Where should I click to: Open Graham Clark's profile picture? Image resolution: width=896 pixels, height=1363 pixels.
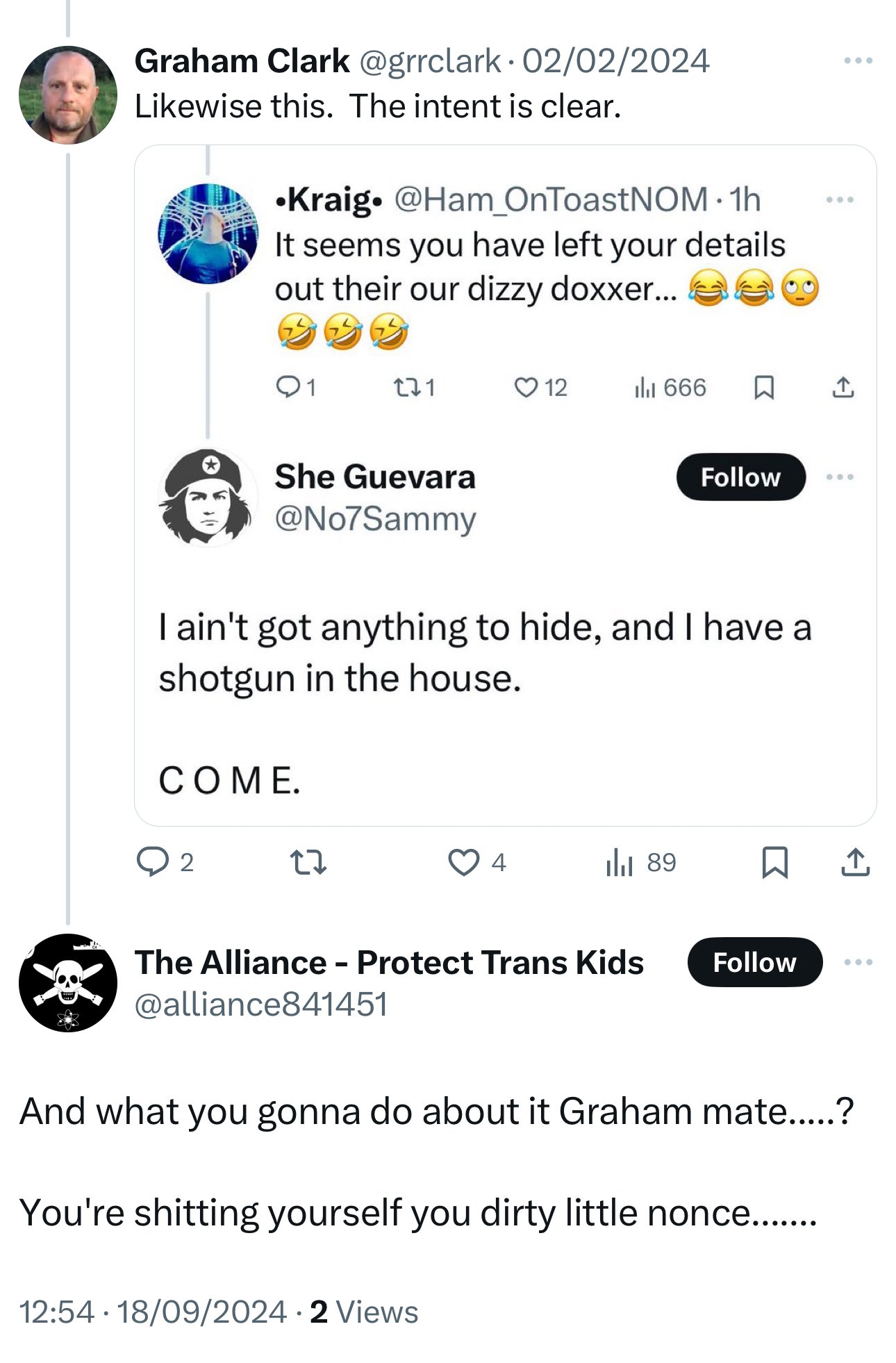pos(68,95)
